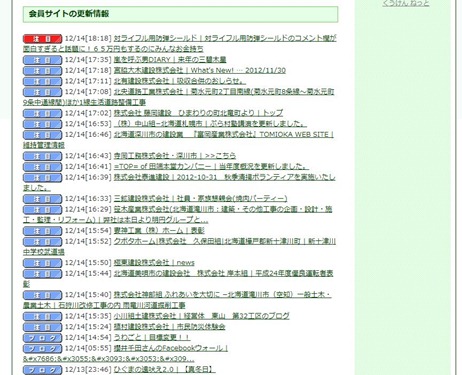
Task: Click the ブログ badge beside 12/14[14:54]
Action: 42,337
